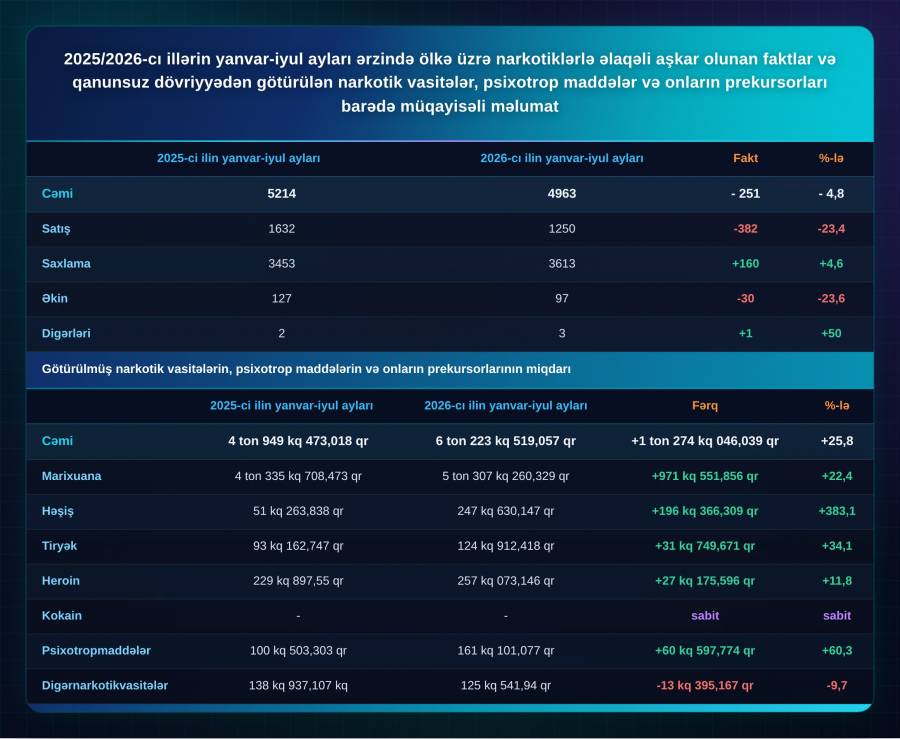Select the Fərq column header
The image size is (900, 739).
point(705,405)
